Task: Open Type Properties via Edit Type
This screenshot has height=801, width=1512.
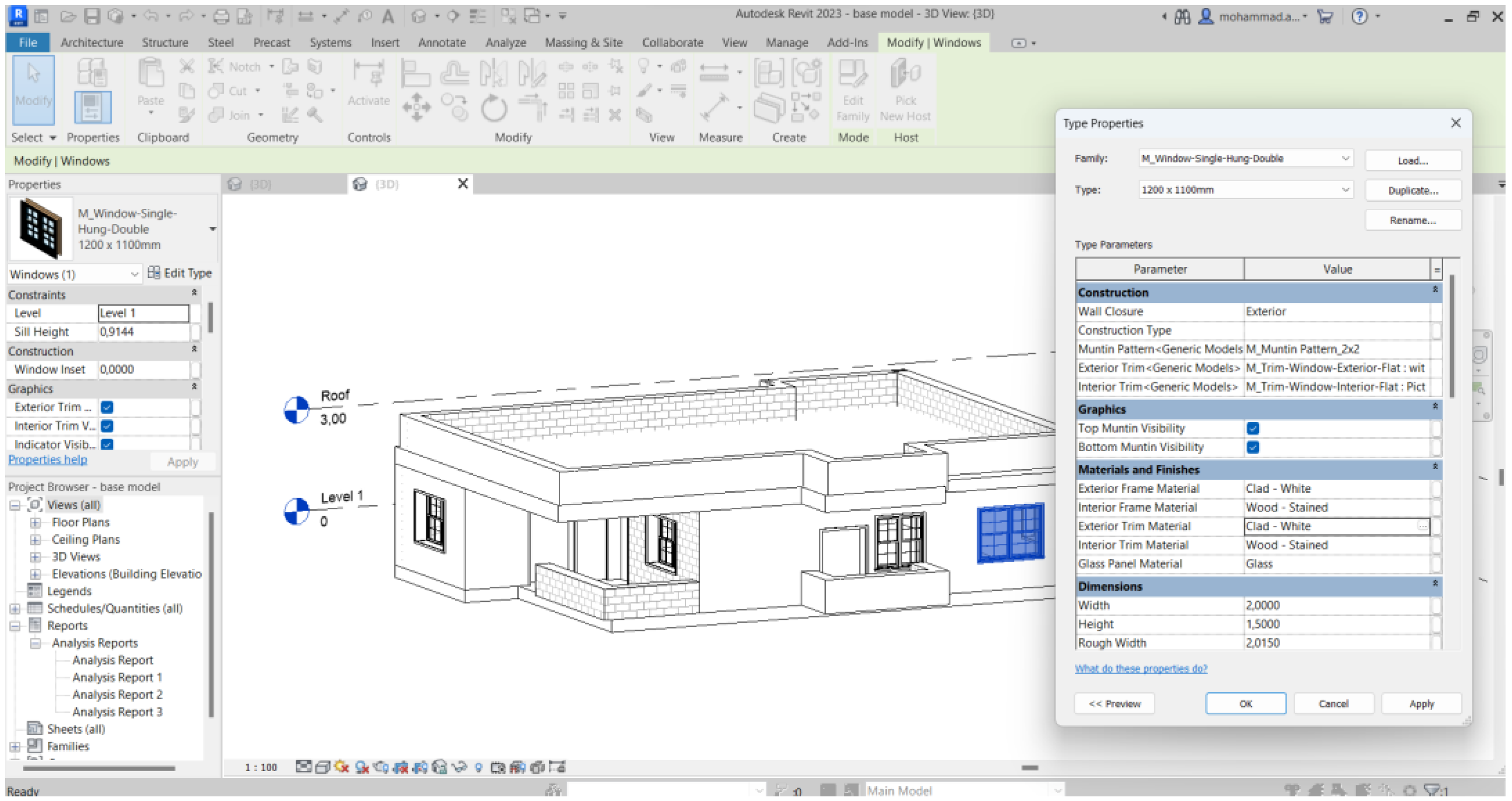Action: tap(180, 273)
